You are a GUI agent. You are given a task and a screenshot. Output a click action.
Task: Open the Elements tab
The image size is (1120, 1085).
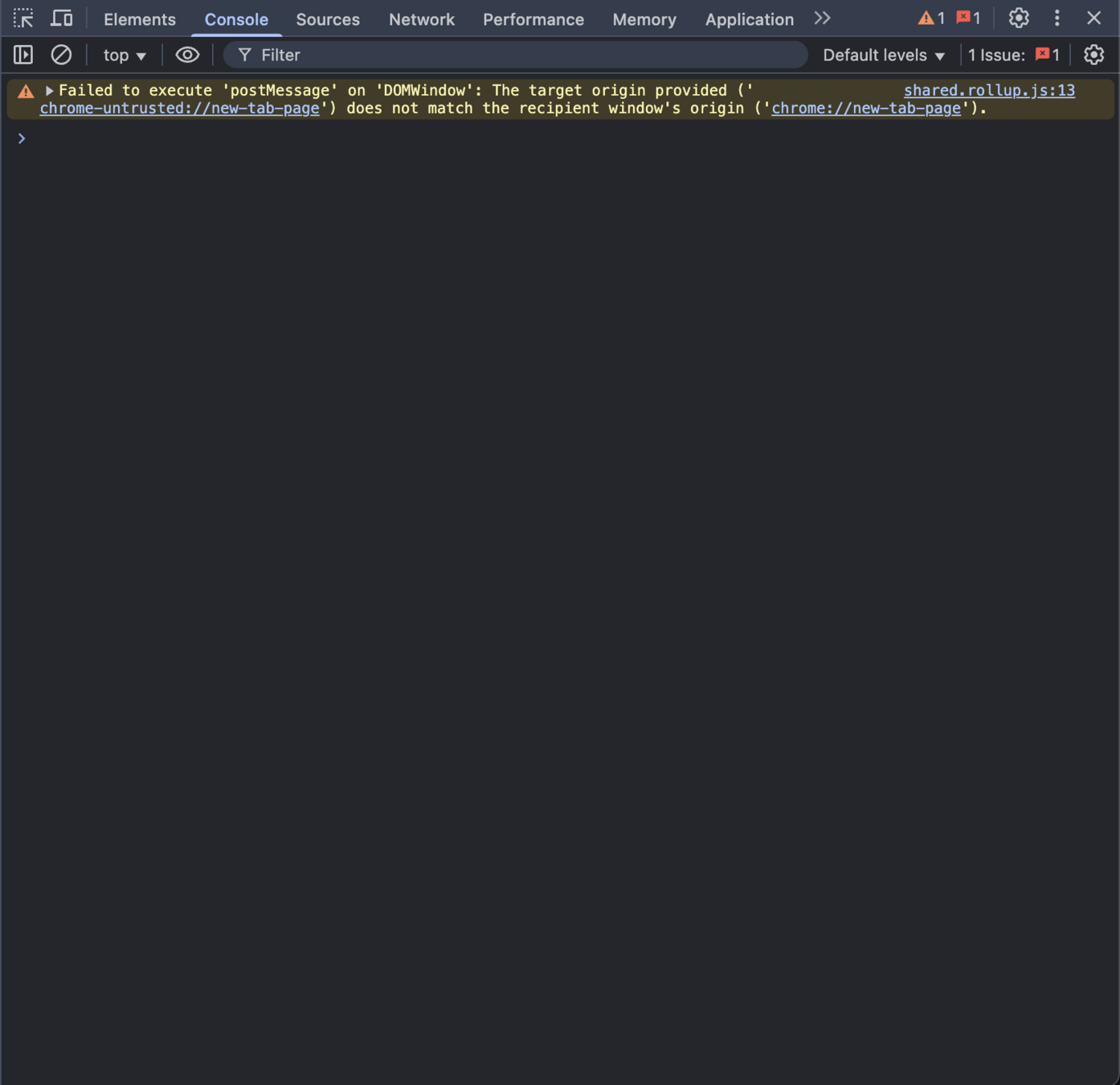pyautogui.click(x=140, y=19)
